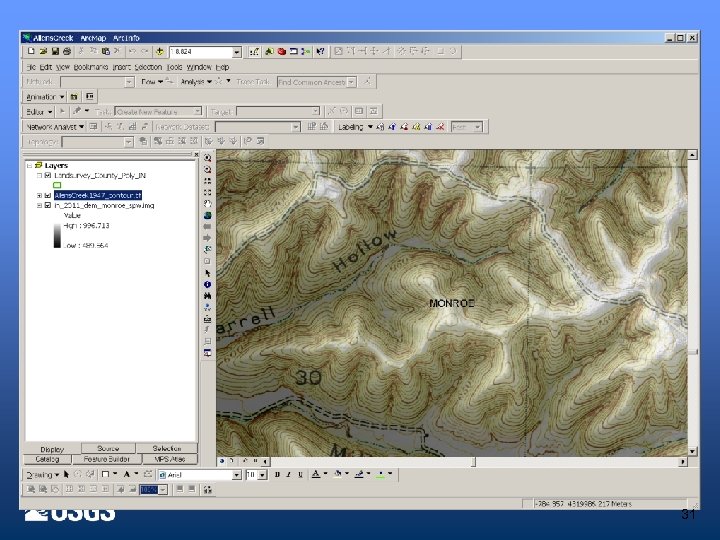720x540 pixels.
Task: Open the Editor dropdown menu
Action: point(39,112)
